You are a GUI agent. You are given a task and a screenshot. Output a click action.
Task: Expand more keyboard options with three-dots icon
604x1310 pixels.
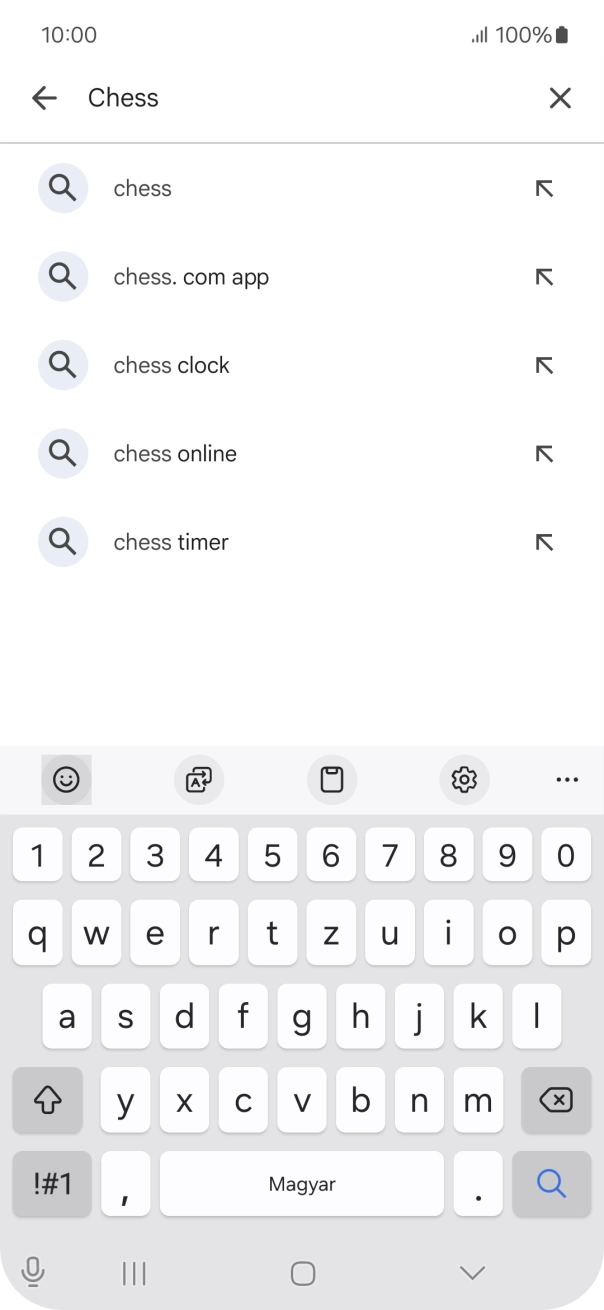point(567,780)
